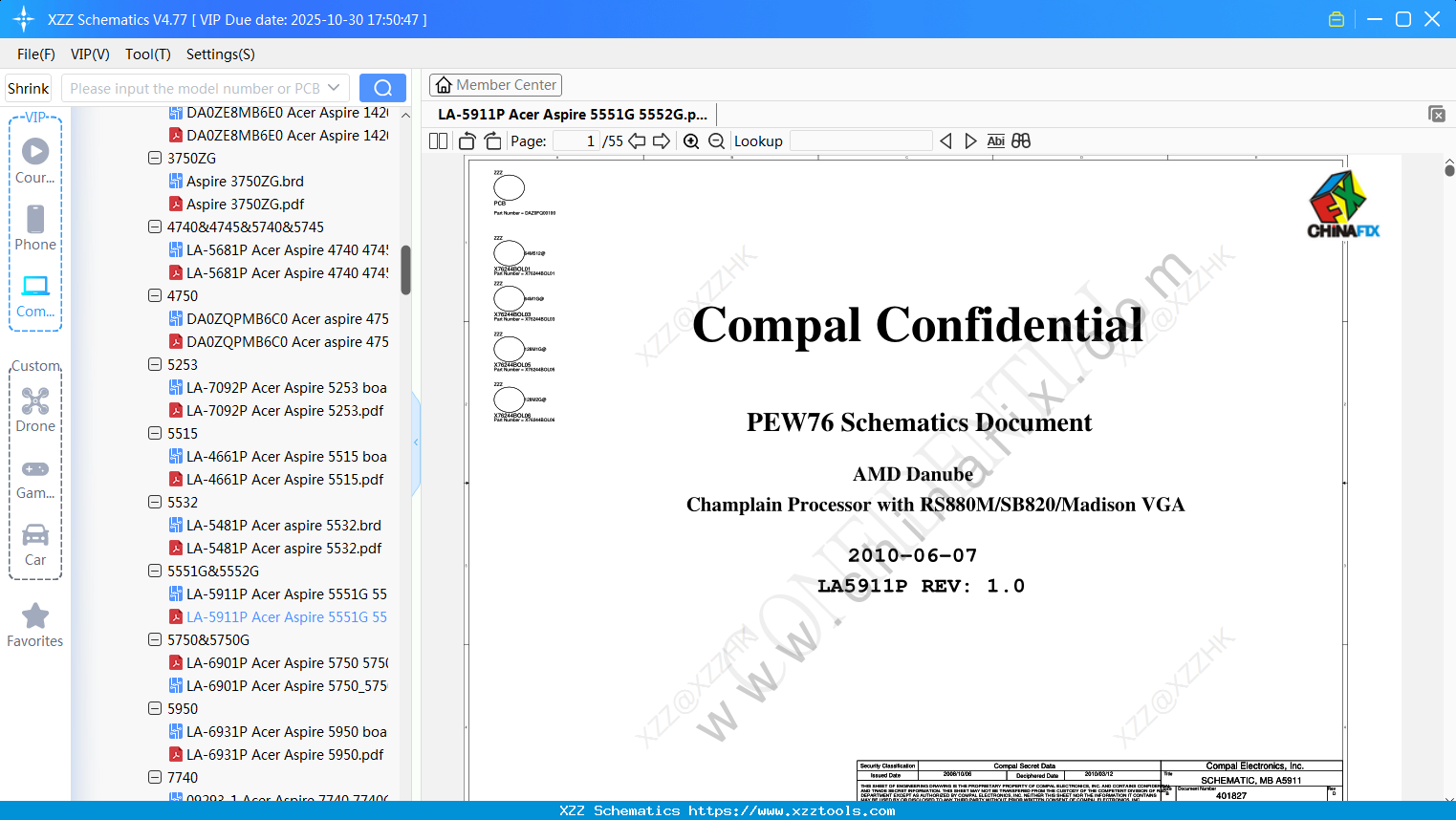
Task: Select the LA-5911P Acer Aspire 5551G 5552G tab
Action: coord(573,114)
